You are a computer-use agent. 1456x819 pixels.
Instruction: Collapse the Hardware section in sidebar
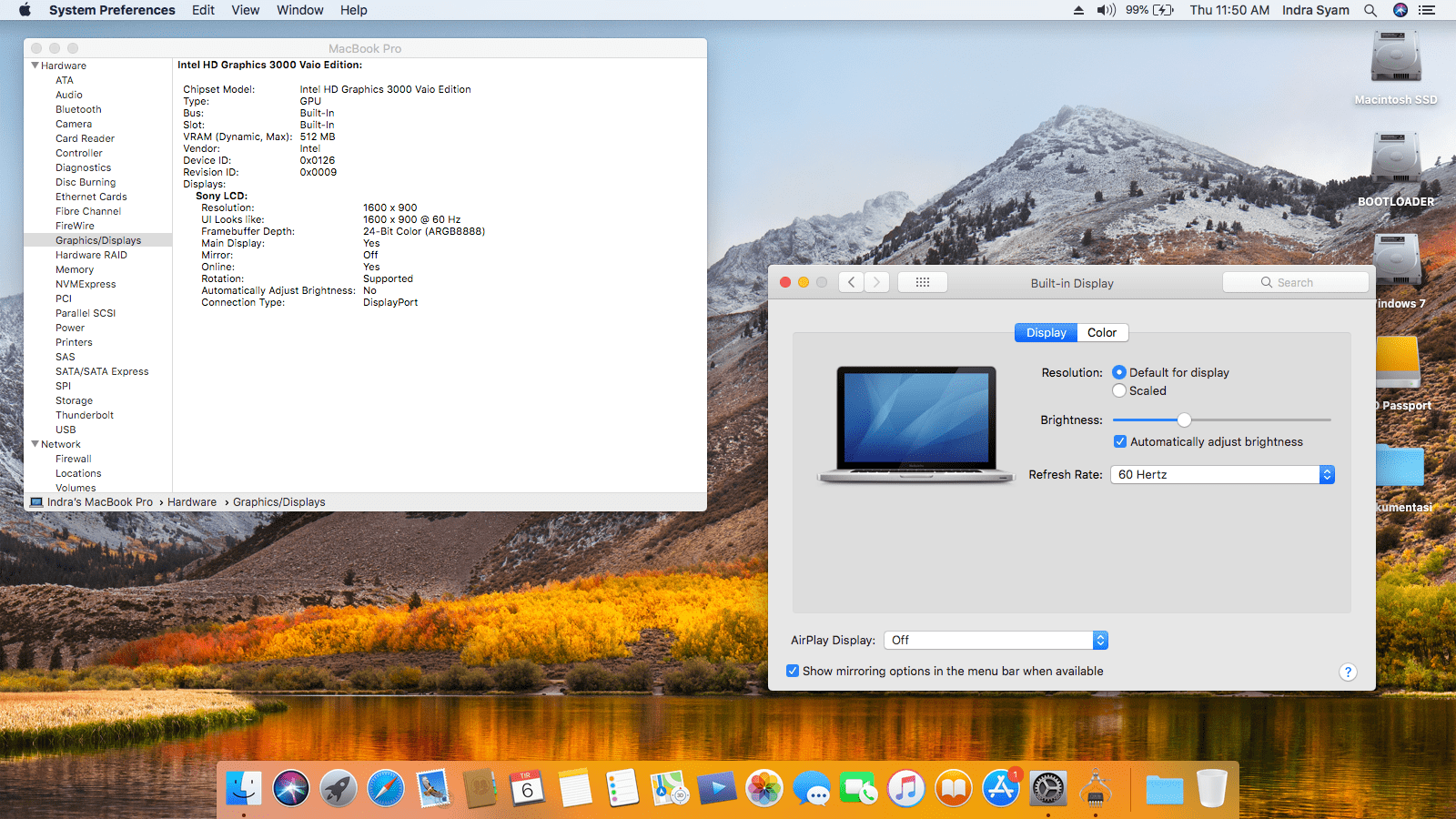[x=35, y=66]
